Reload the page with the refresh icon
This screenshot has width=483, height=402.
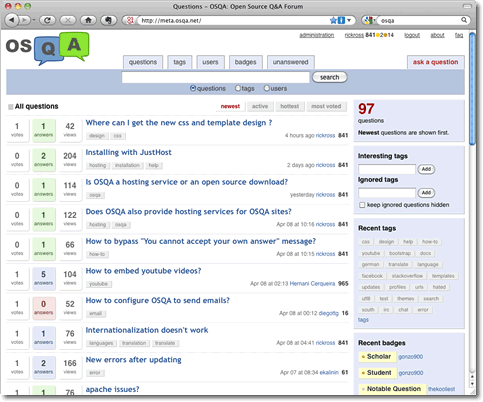click(47, 20)
